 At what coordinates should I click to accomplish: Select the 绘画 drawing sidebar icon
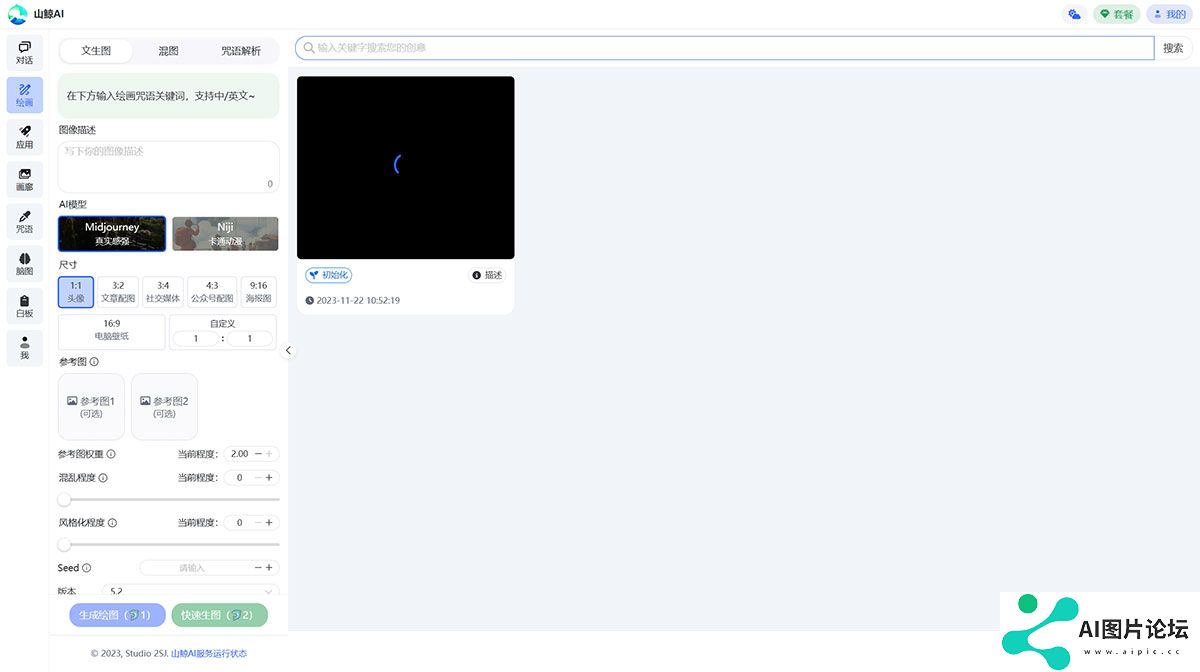tap(25, 95)
